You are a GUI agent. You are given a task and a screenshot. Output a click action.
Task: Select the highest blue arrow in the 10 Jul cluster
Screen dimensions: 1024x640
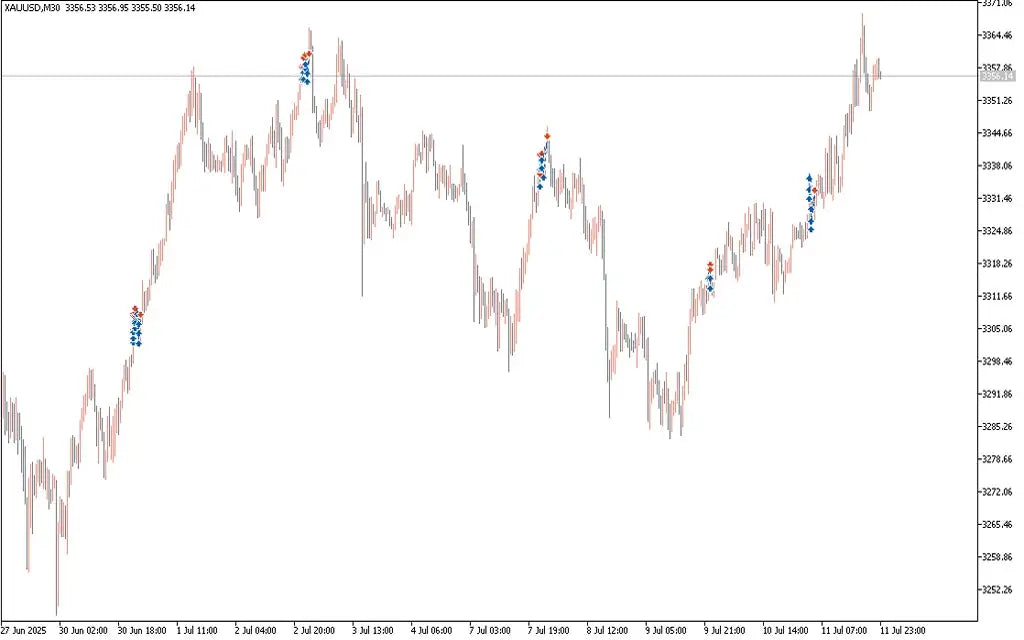click(809, 177)
